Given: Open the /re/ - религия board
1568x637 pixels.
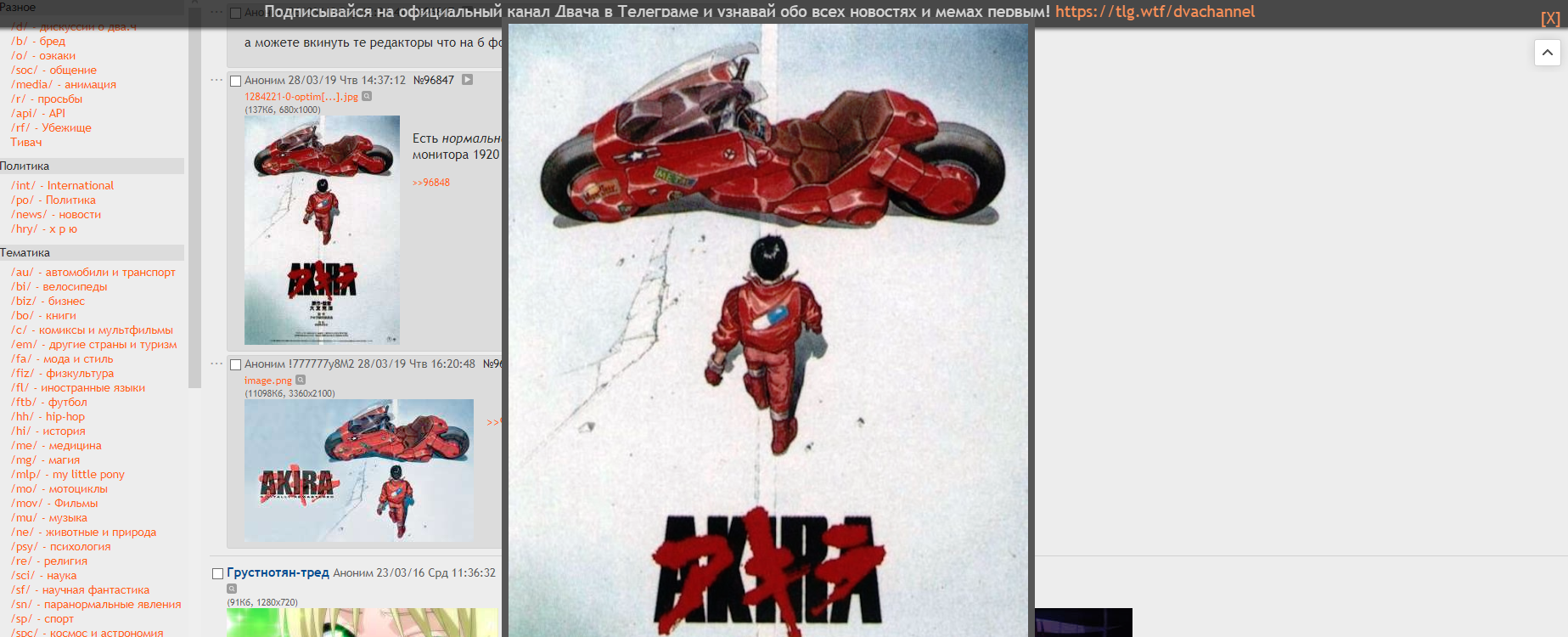Looking at the screenshot, I should [49, 561].
